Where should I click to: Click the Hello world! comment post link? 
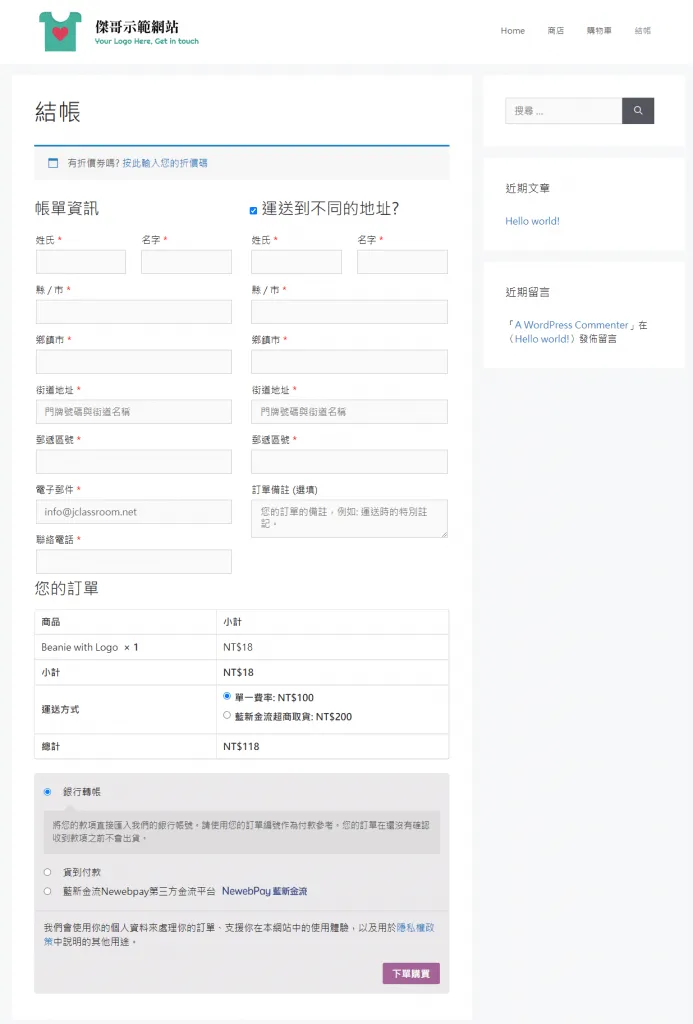coord(542,339)
